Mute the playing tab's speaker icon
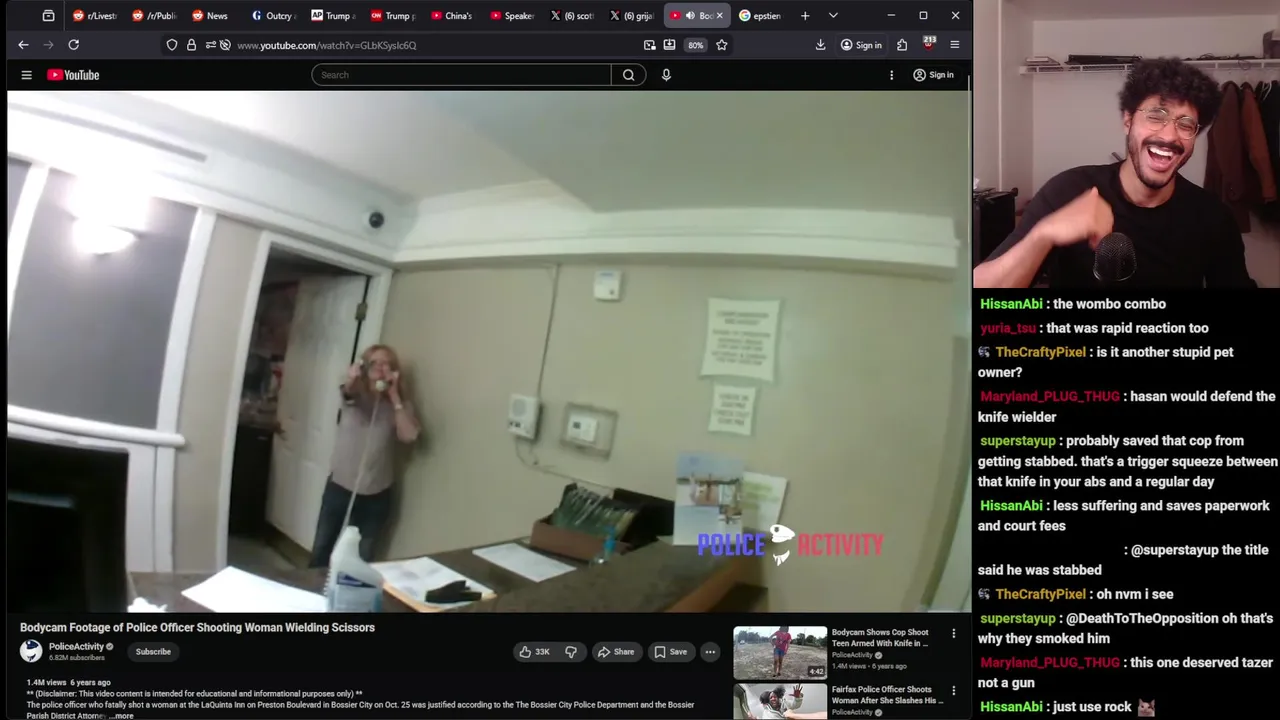 coord(690,16)
